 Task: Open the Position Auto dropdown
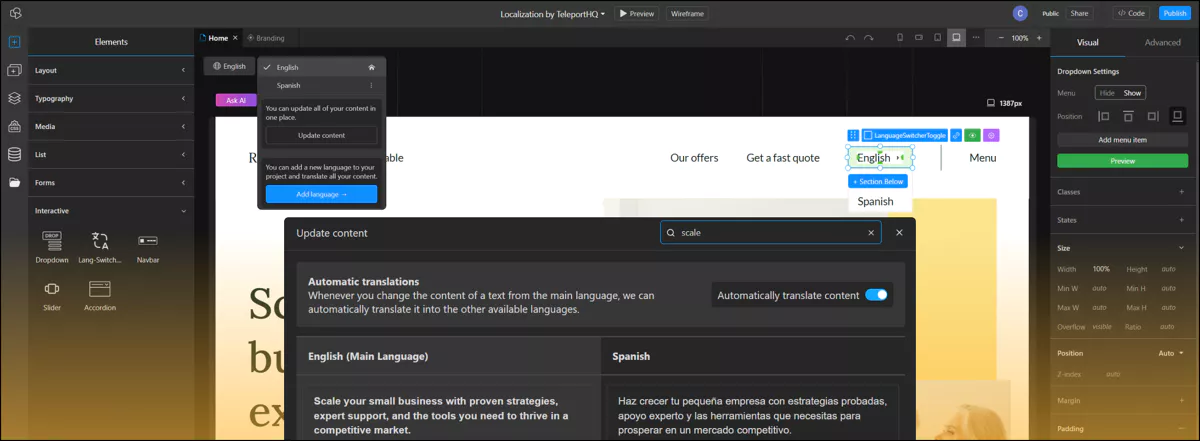point(1171,353)
